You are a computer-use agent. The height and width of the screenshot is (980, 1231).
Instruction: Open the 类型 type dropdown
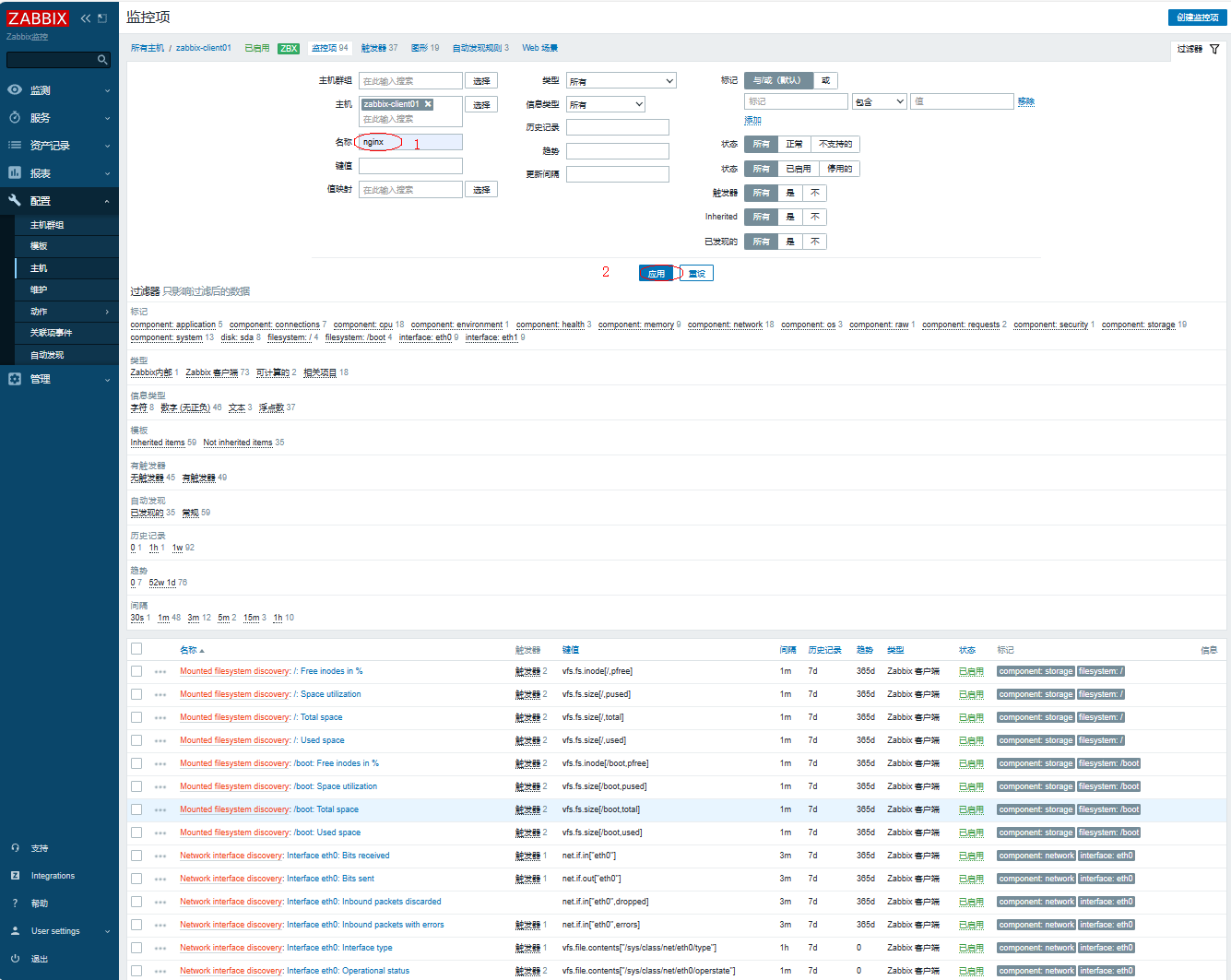tap(621, 81)
